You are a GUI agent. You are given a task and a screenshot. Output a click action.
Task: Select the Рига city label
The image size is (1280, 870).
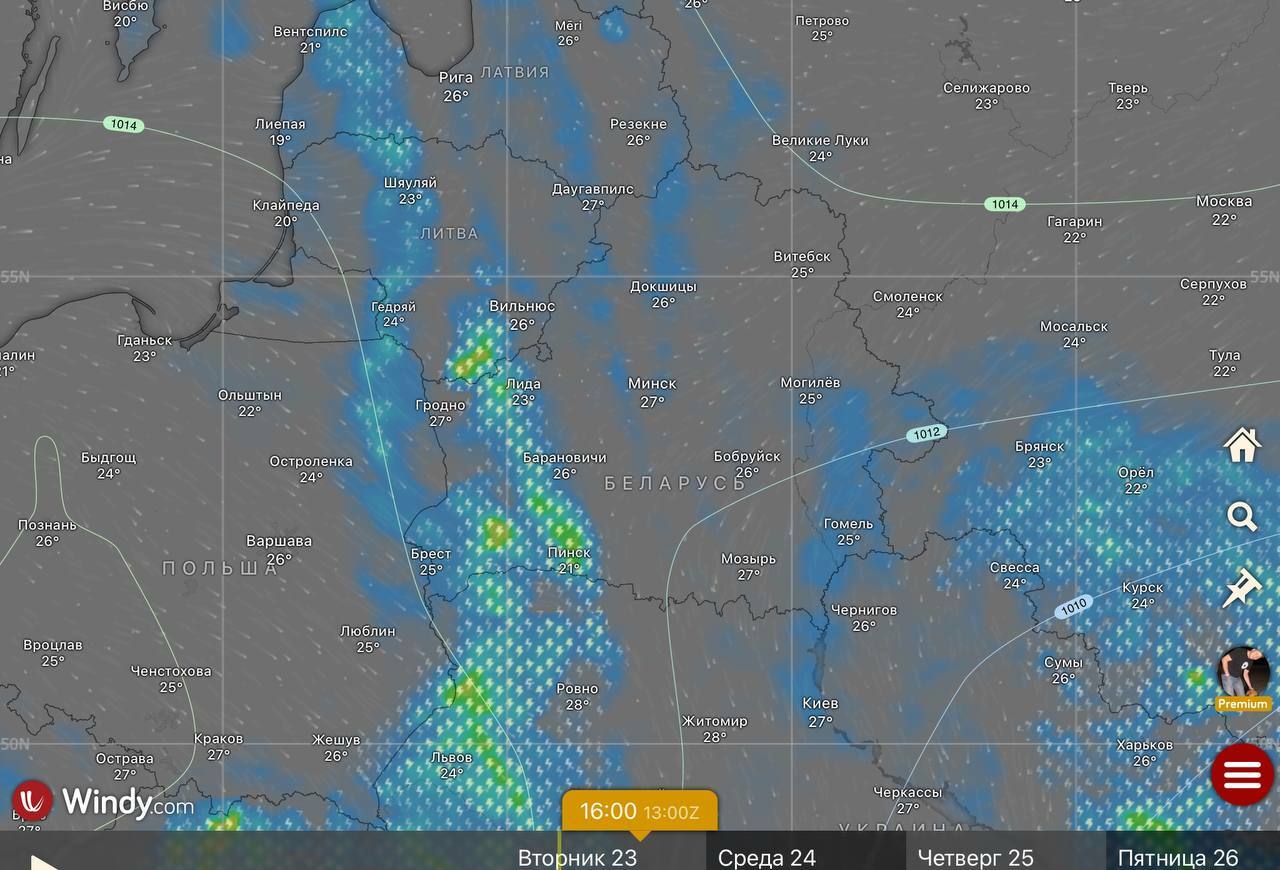[456, 77]
